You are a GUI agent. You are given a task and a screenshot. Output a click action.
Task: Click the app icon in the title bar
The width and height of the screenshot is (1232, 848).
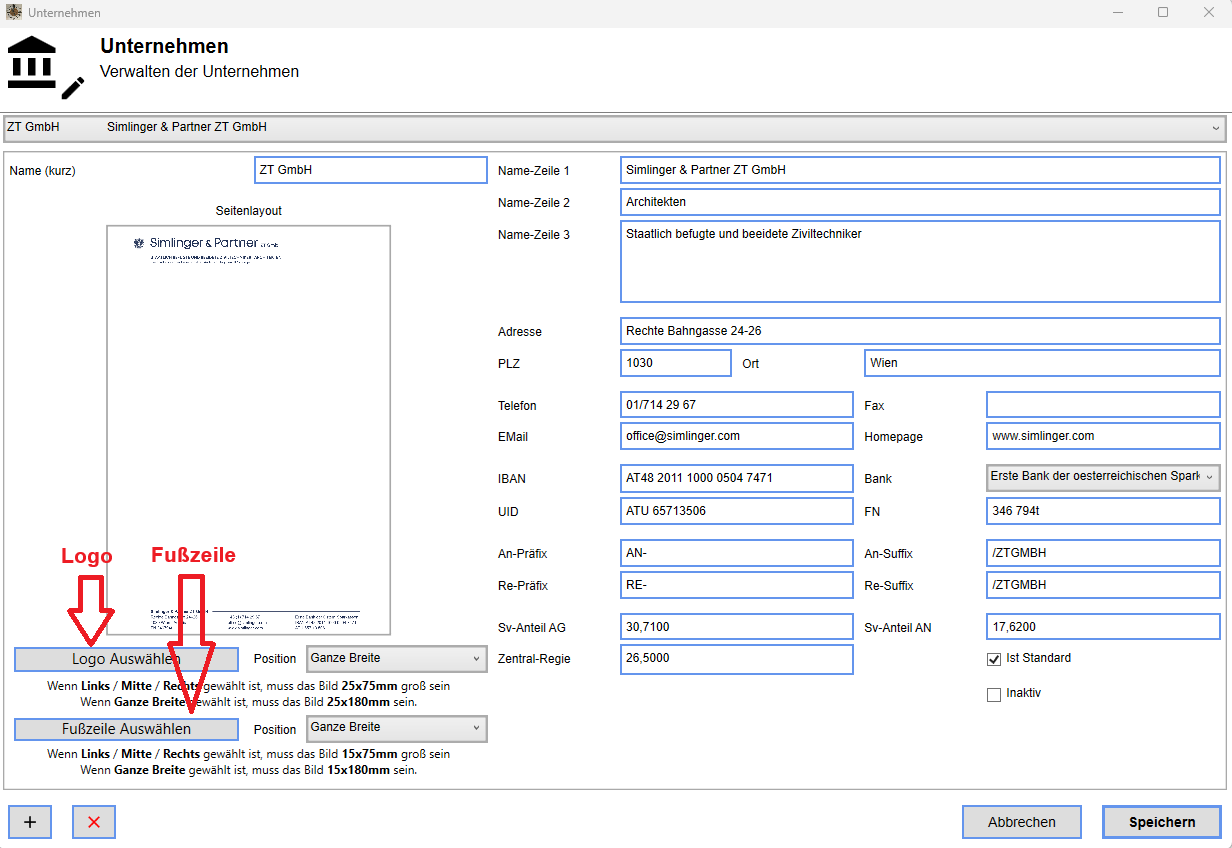coord(14,13)
